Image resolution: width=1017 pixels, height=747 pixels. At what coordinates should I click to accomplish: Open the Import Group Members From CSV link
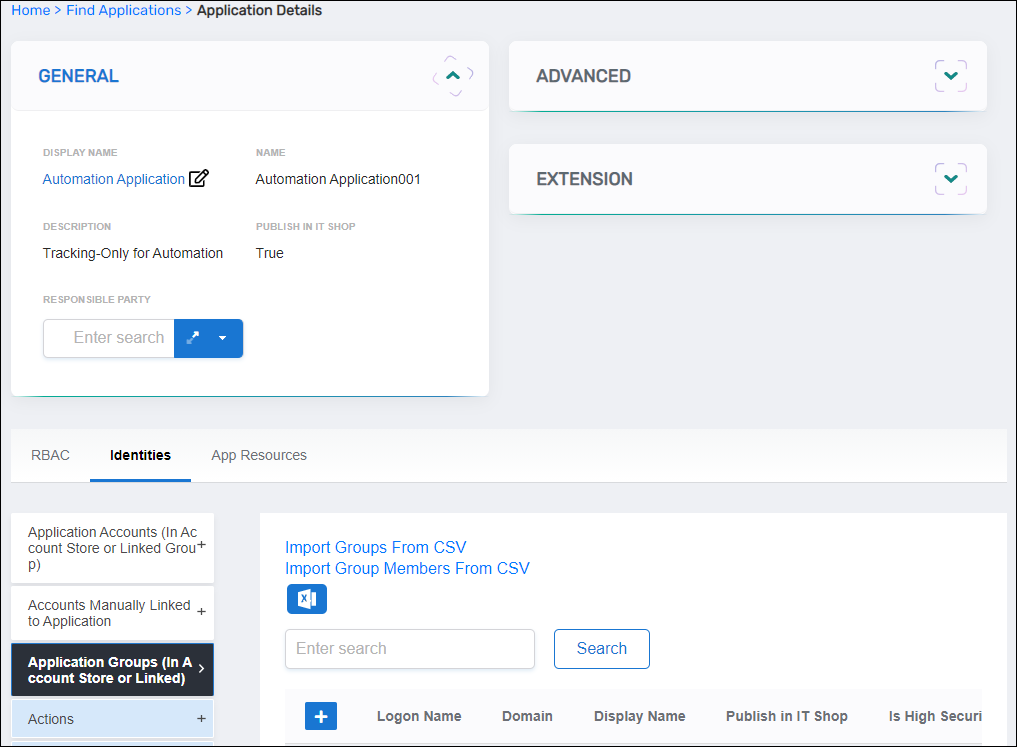(x=408, y=568)
